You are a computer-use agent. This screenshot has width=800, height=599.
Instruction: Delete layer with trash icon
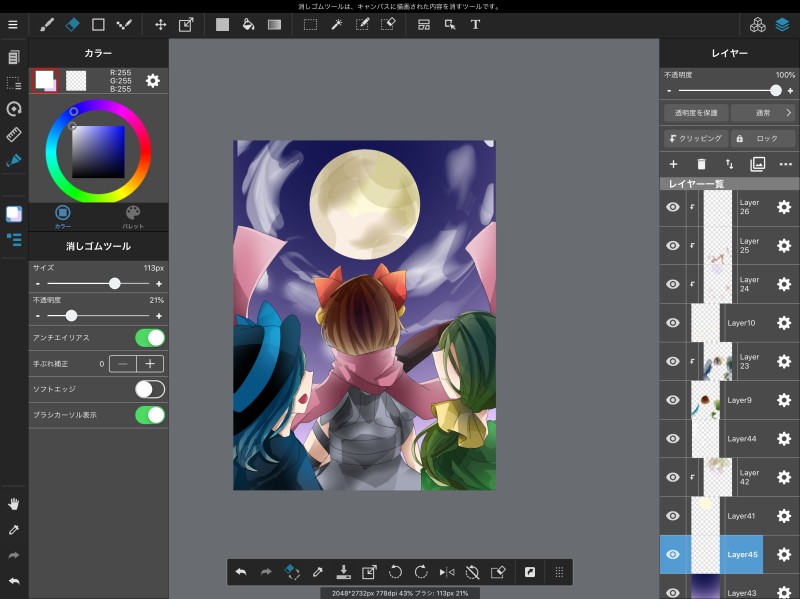point(701,164)
